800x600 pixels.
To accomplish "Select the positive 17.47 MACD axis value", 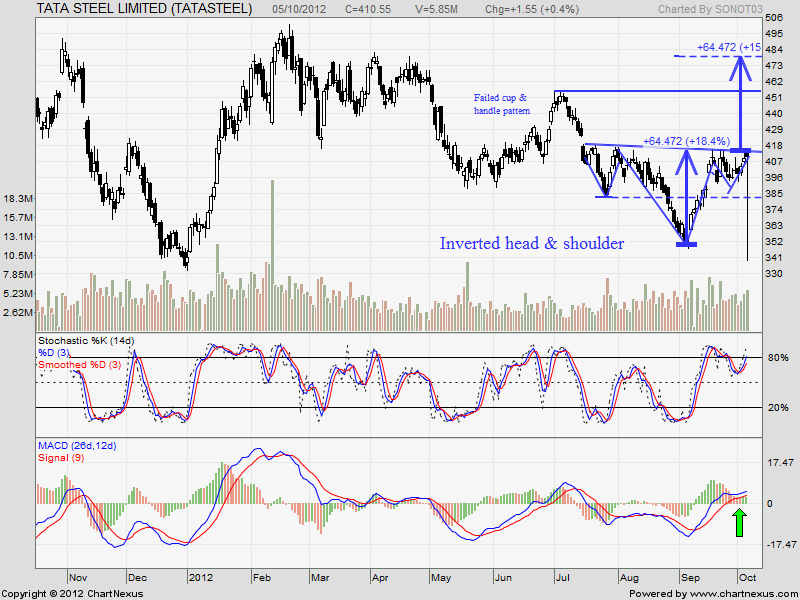I will [781, 463].
